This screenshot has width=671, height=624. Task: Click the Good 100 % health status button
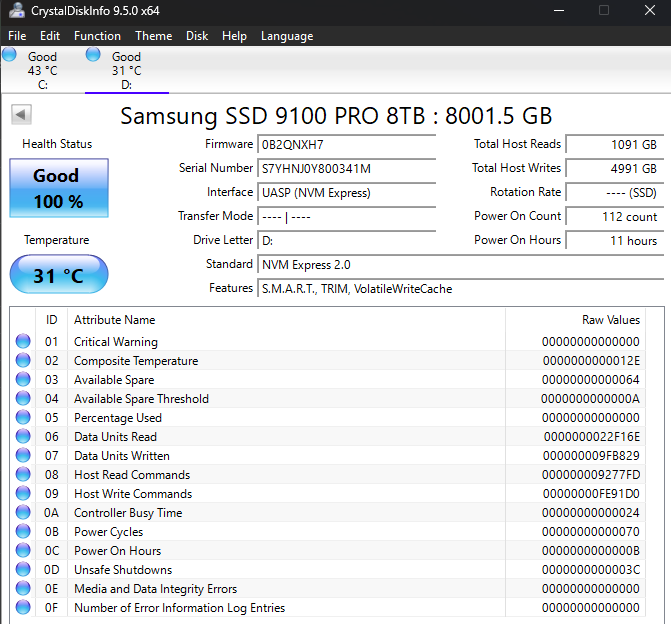coord(58,188)
